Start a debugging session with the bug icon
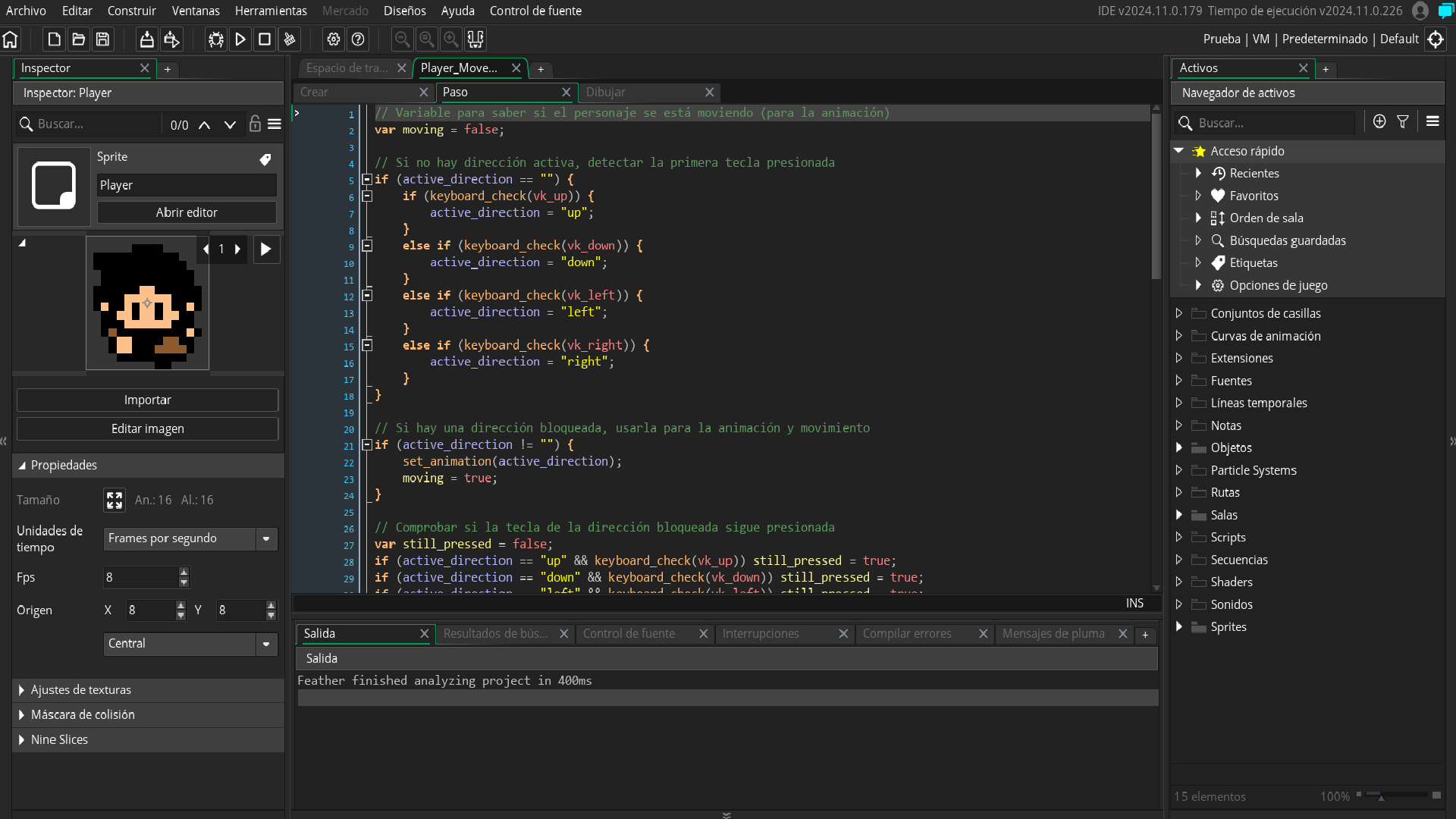Screen dimensions: 1456x819 pos(216,39)
